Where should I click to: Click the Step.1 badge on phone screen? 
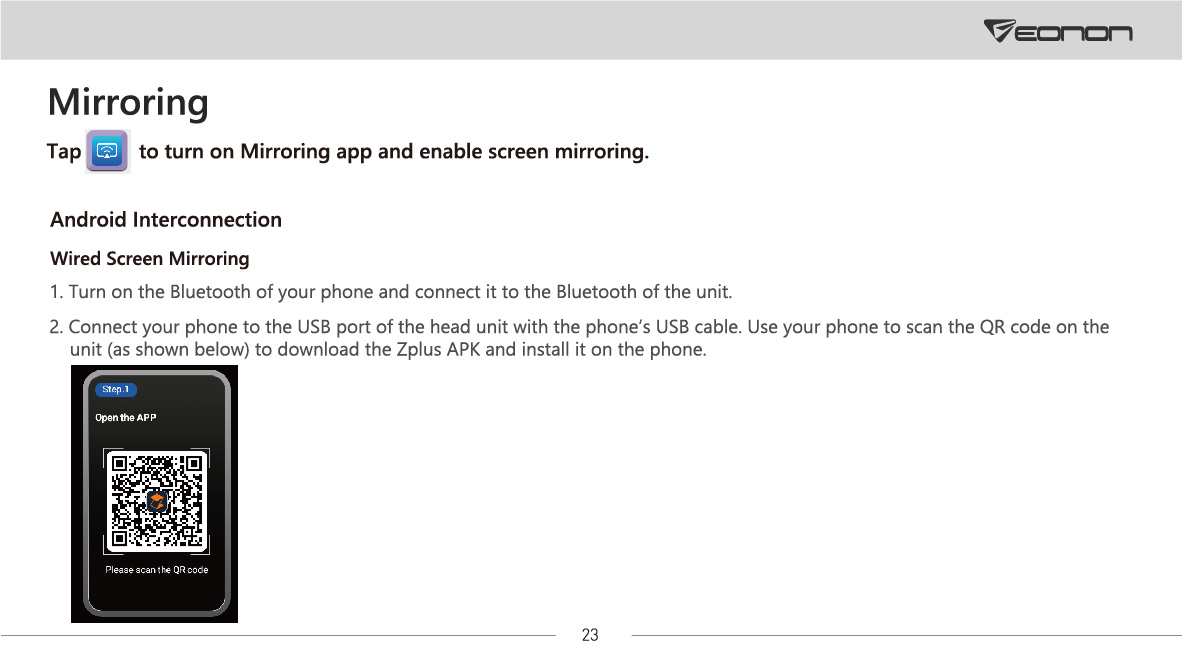115,390
